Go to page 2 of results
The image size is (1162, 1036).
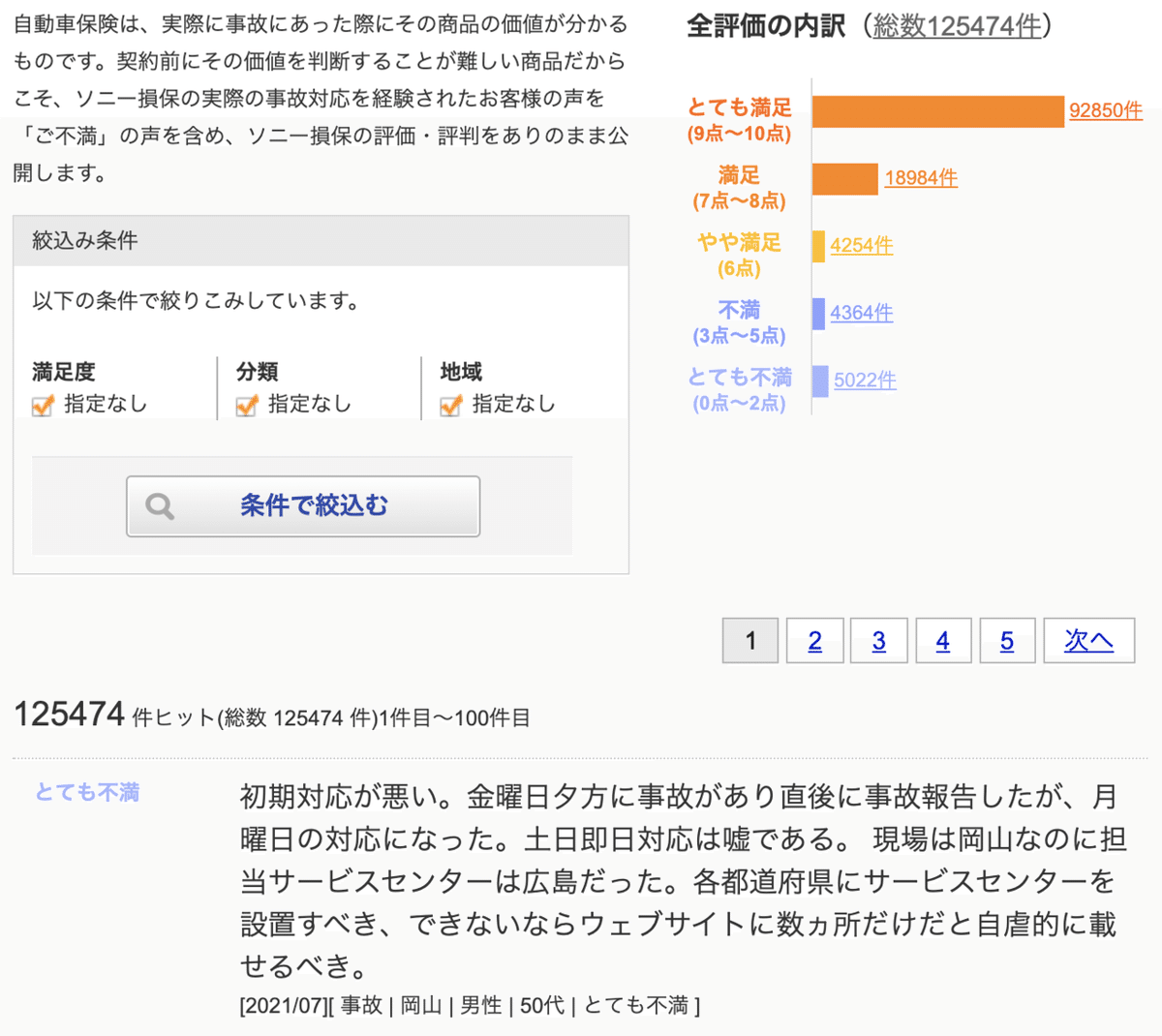point(814,641)
